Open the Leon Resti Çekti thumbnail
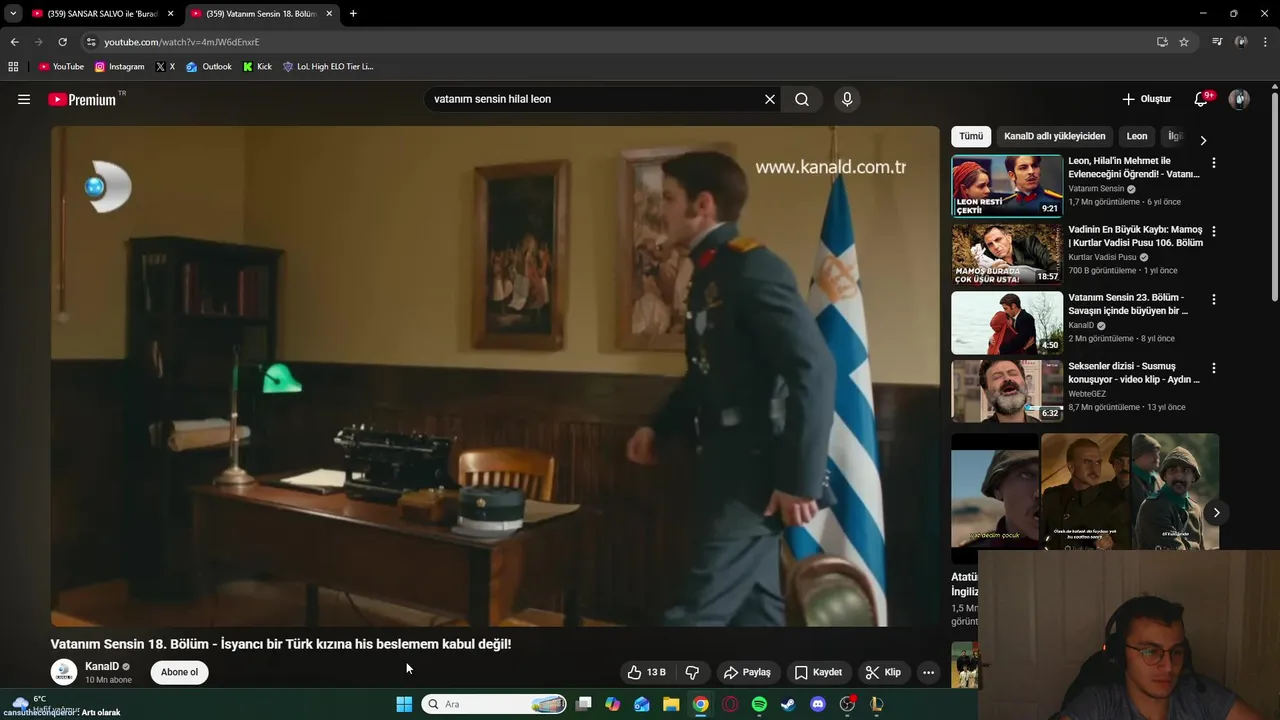 (x=1007, y=186)
